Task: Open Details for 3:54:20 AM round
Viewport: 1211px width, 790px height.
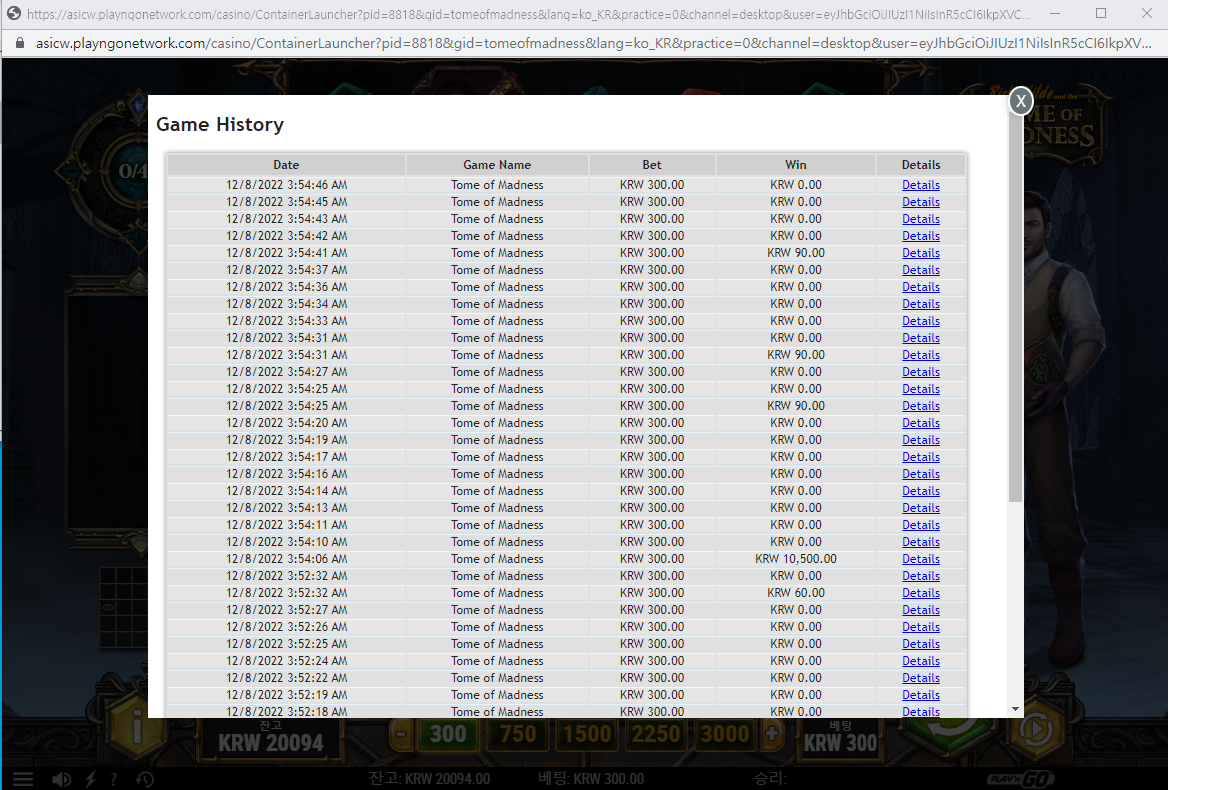Action: (921, 423)
